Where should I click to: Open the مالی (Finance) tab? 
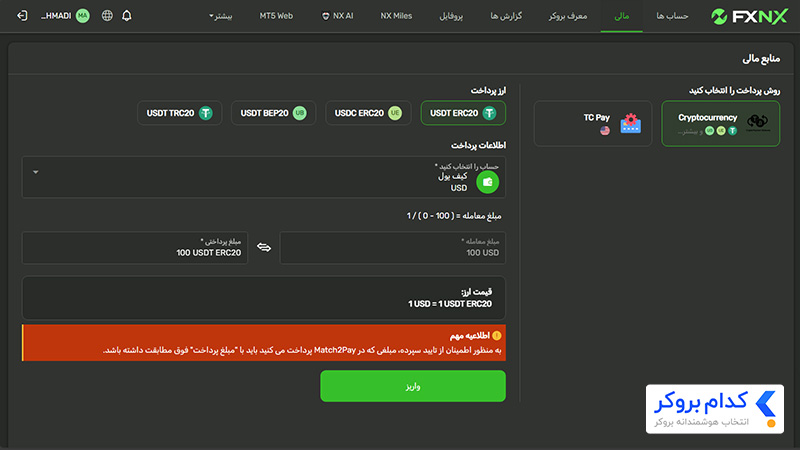click(x=621, y=16)
